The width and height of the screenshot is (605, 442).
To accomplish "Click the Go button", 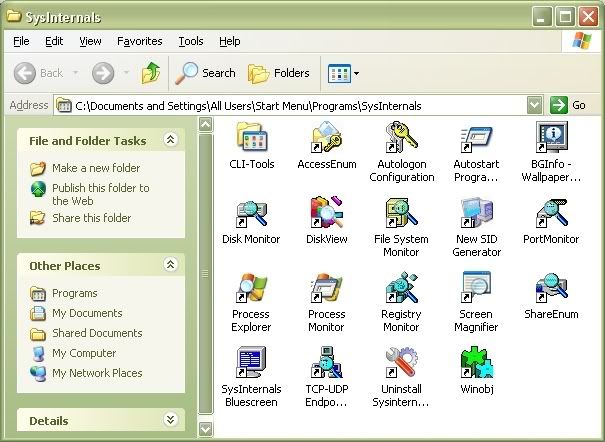I will click(x=568, y=105).
